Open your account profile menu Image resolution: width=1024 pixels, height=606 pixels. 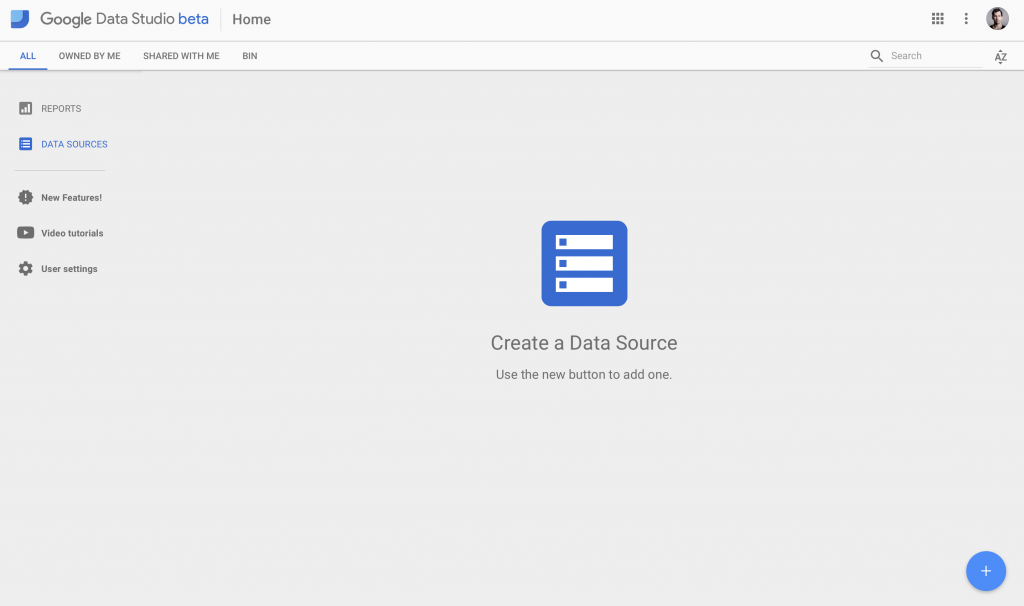(997, 18)
